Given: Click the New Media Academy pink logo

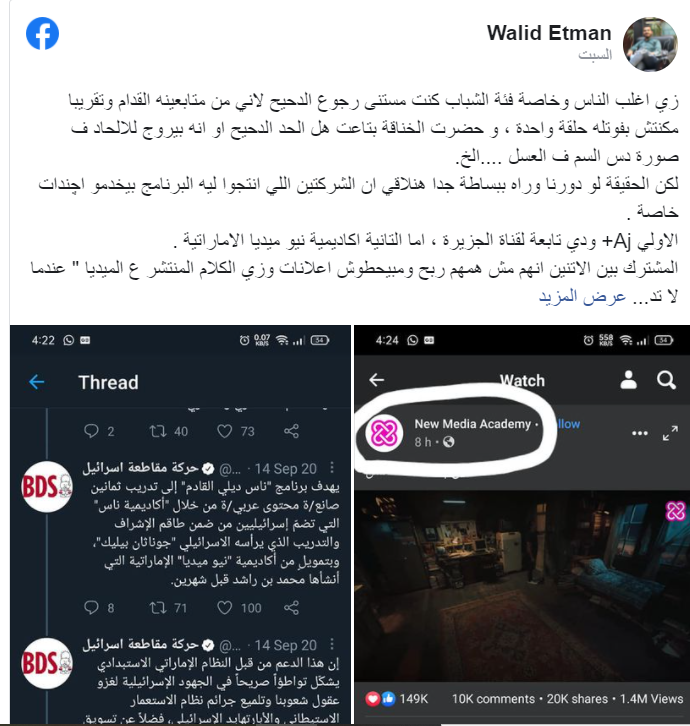Looking at the screenshot, I should click(x=384, y=433).
